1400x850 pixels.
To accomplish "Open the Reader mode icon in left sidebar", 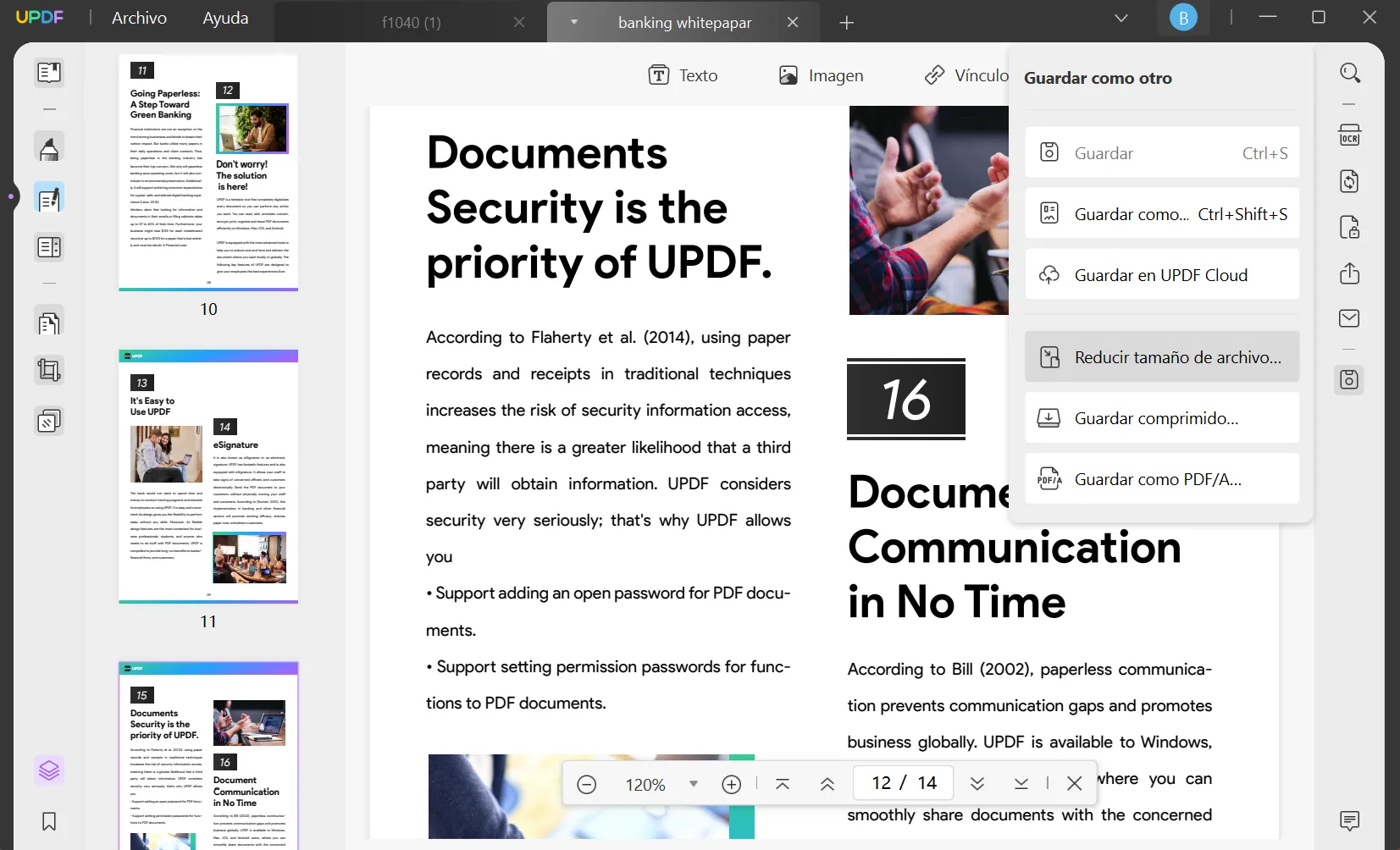I will point(49,73).
